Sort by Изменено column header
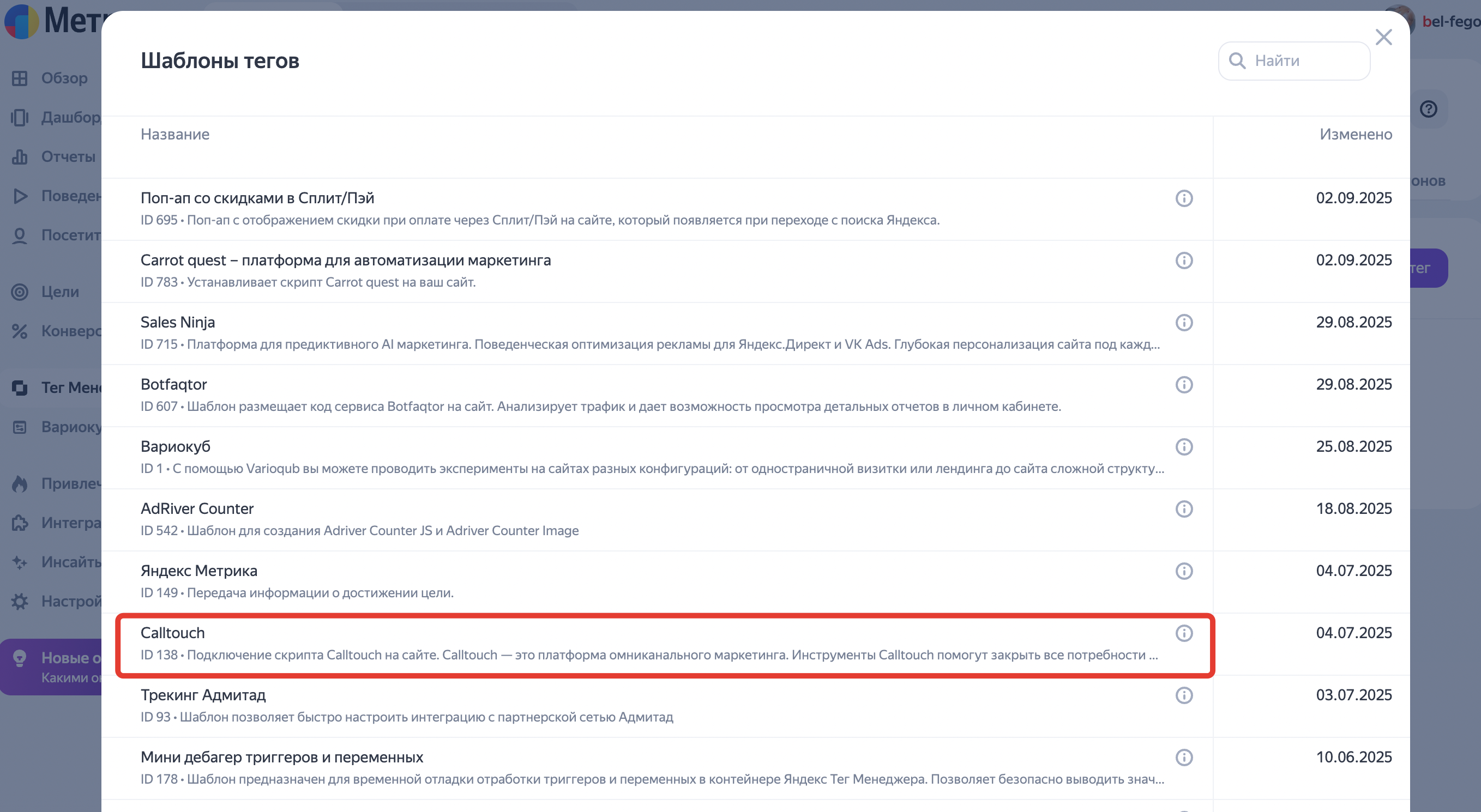Screen dimensions: 1481x812 click(1355, 135)
